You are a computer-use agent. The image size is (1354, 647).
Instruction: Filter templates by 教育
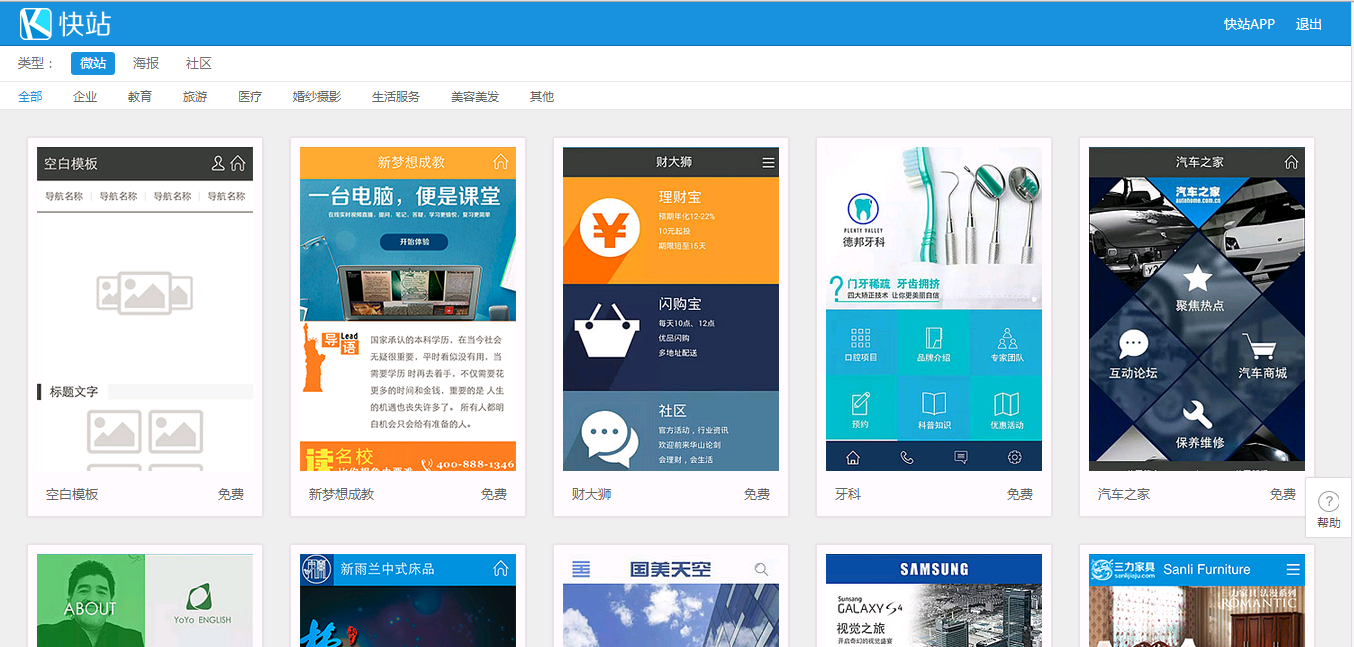click(140, 97)
